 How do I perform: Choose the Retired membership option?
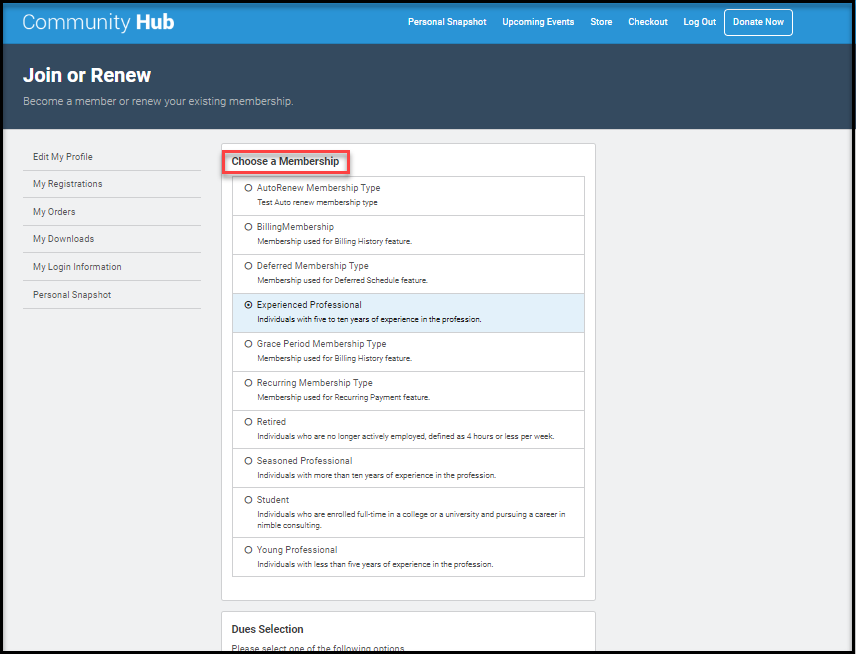[x=248, y=422]
